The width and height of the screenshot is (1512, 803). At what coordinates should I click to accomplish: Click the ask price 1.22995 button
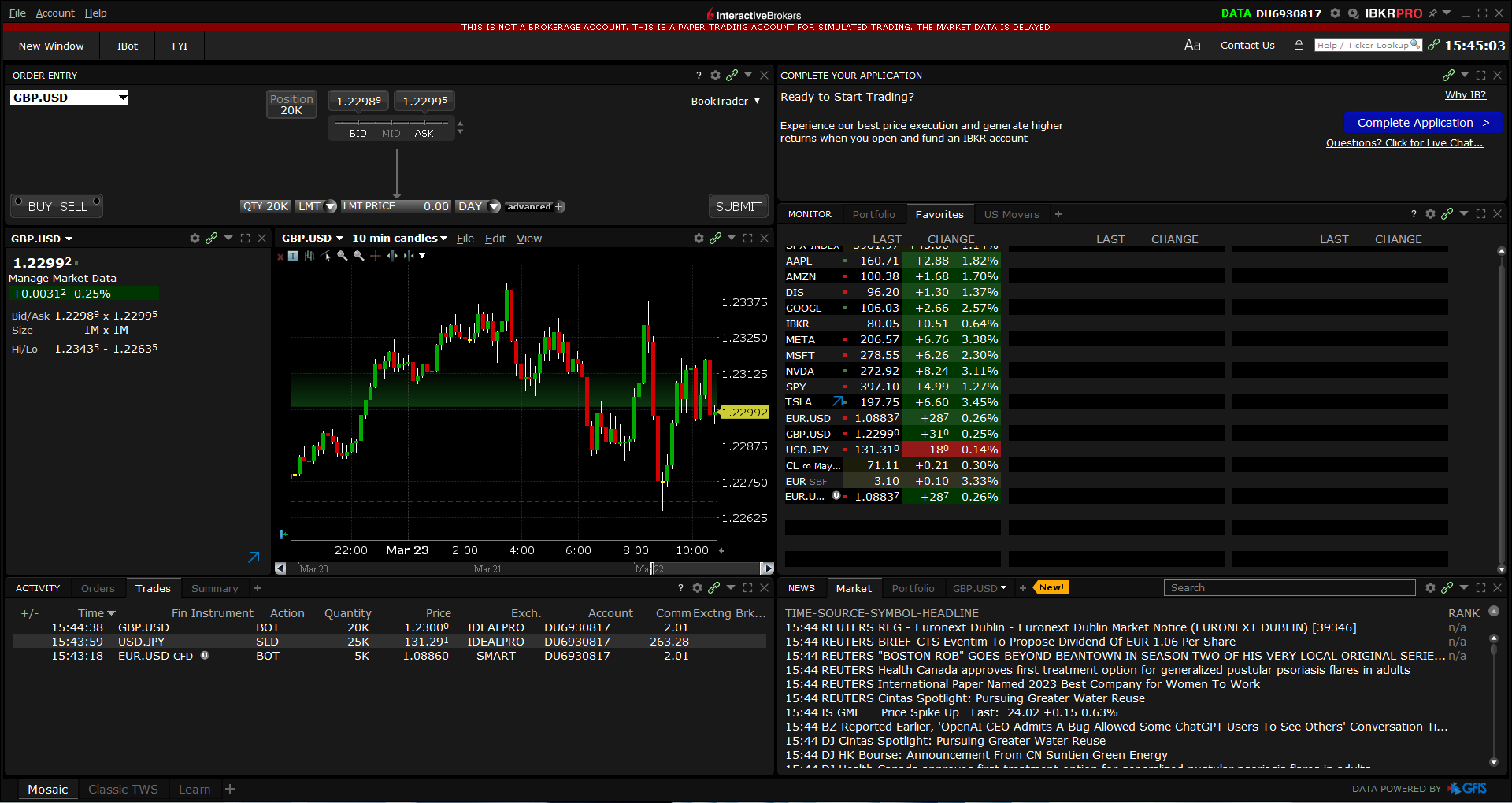(425, 102)
